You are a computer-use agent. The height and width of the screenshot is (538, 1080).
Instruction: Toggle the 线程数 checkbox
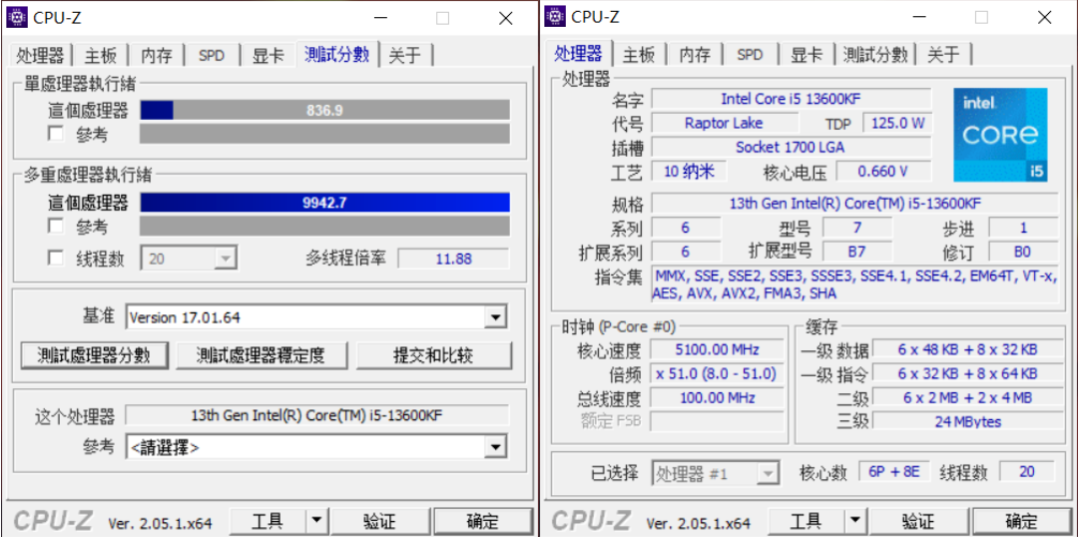tap(55, 258)
